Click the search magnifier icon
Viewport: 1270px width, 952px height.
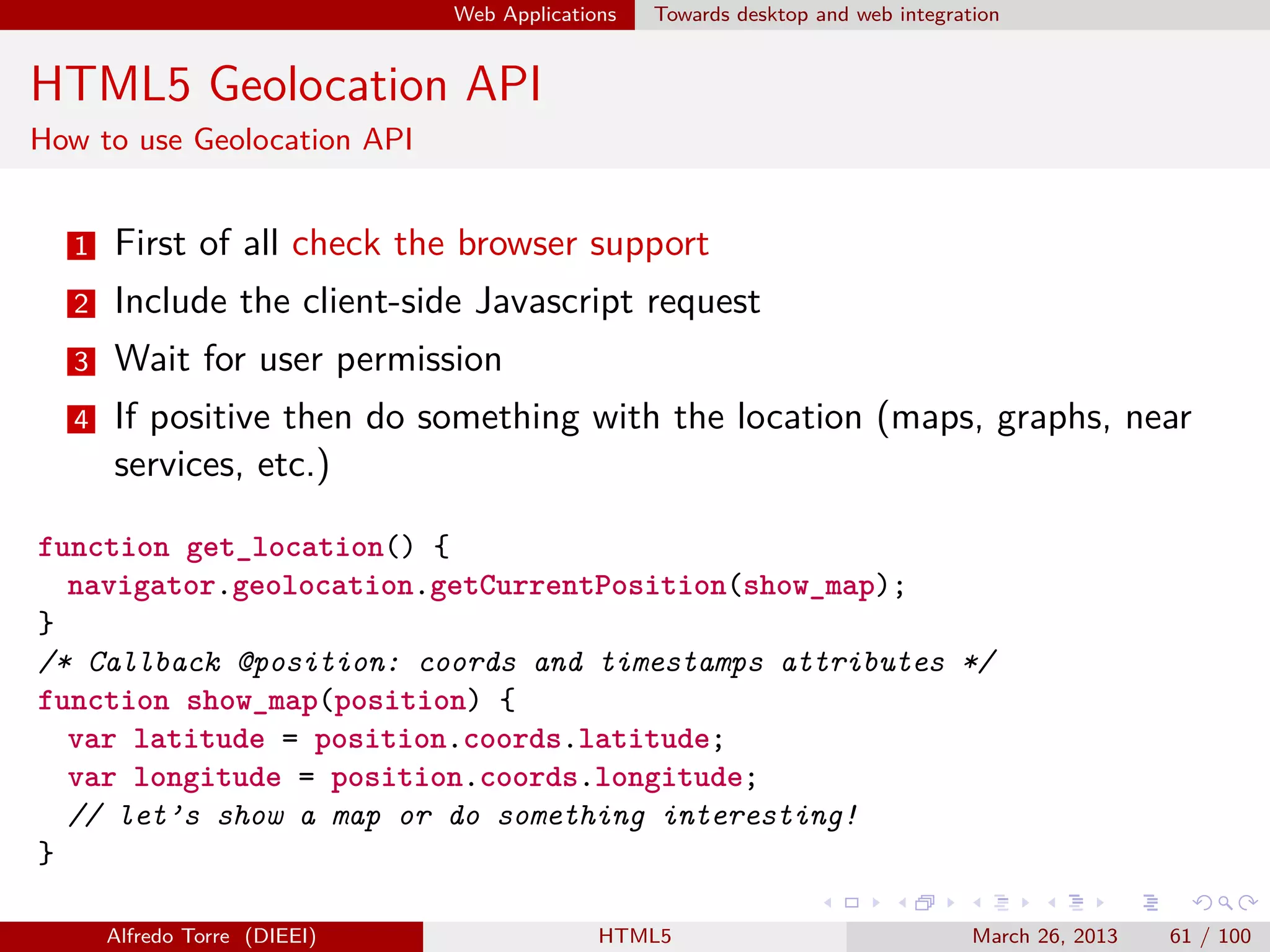(1225, 903)
